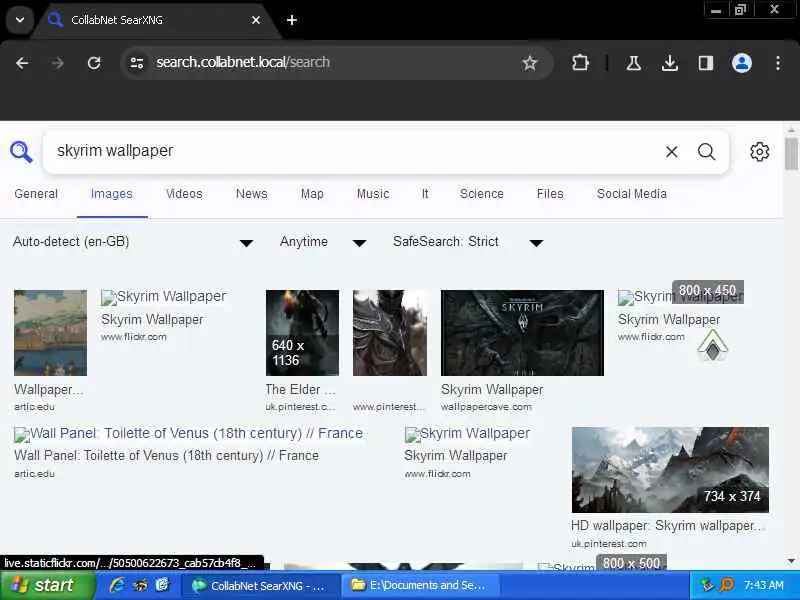The width and height of the screenshot is (800, 600).
Task: Open the News tab
Action: click(x=252, y=194)
